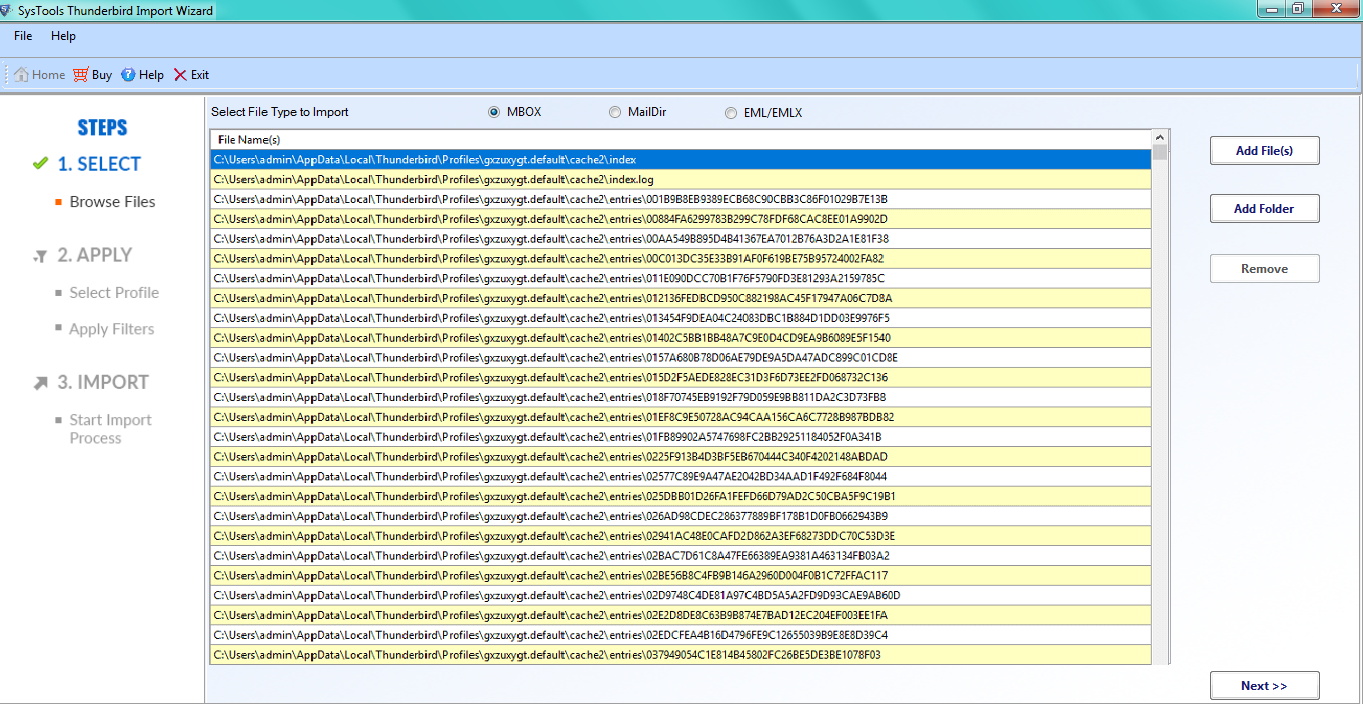Proceed with the Next >> button
Screen dimensions: 1363x704
tap(1264, 685)
